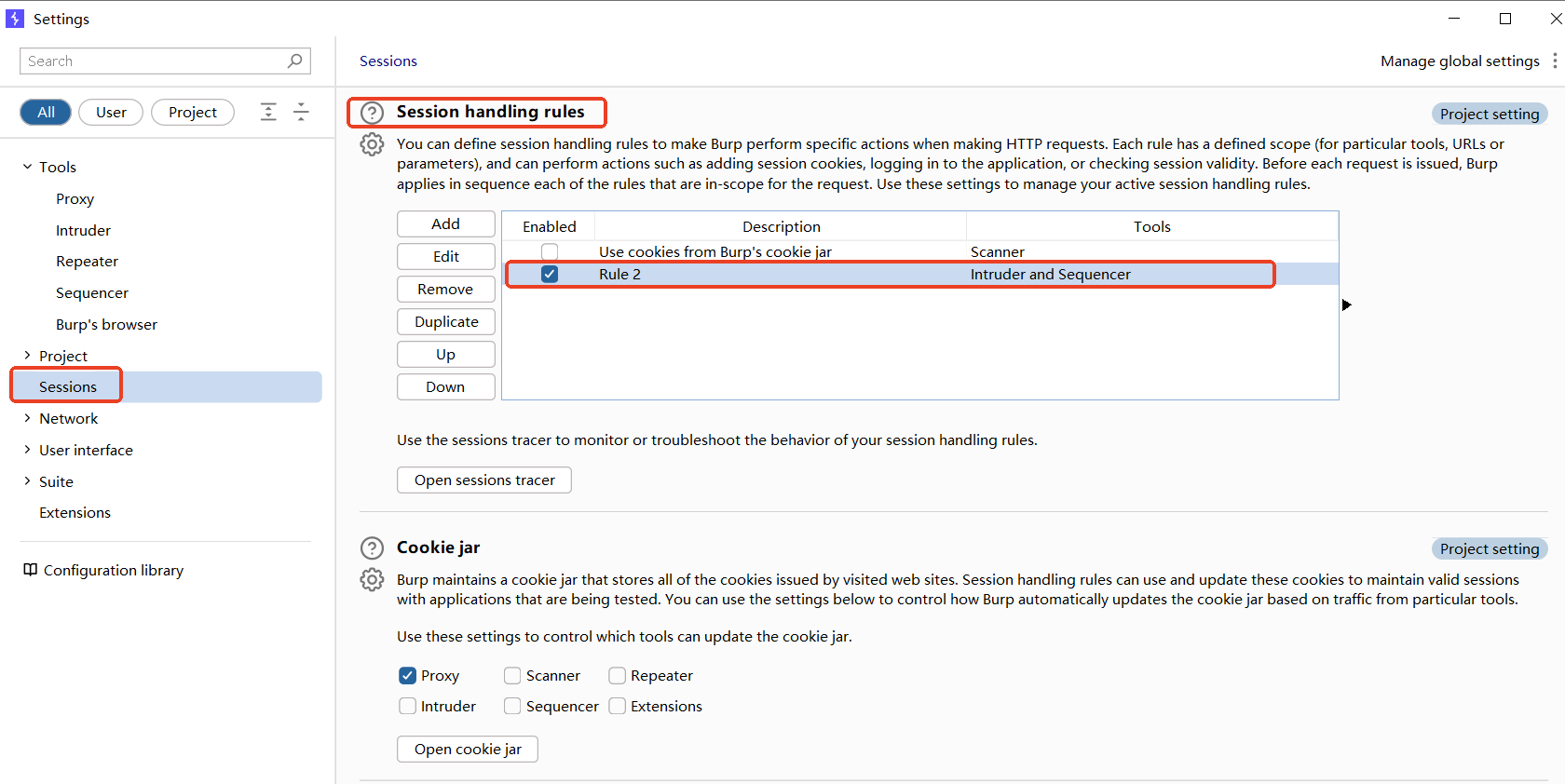This screenshot has width=1565, height=784.
Task: Click the Duplicate rule button
Action: [445, 321]
